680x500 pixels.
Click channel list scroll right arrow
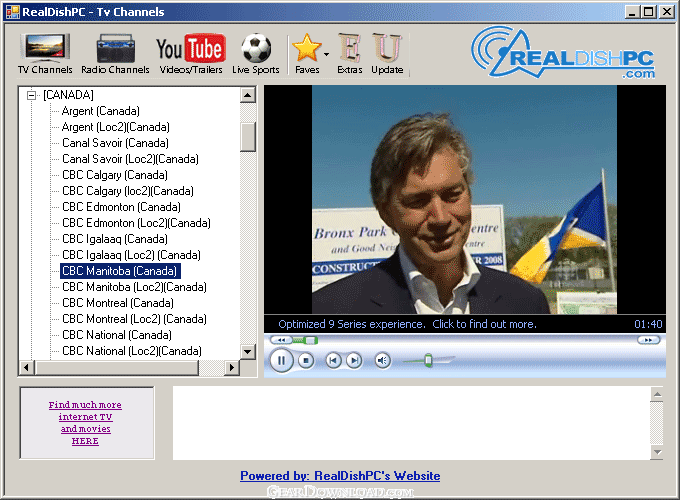point(232,368)
